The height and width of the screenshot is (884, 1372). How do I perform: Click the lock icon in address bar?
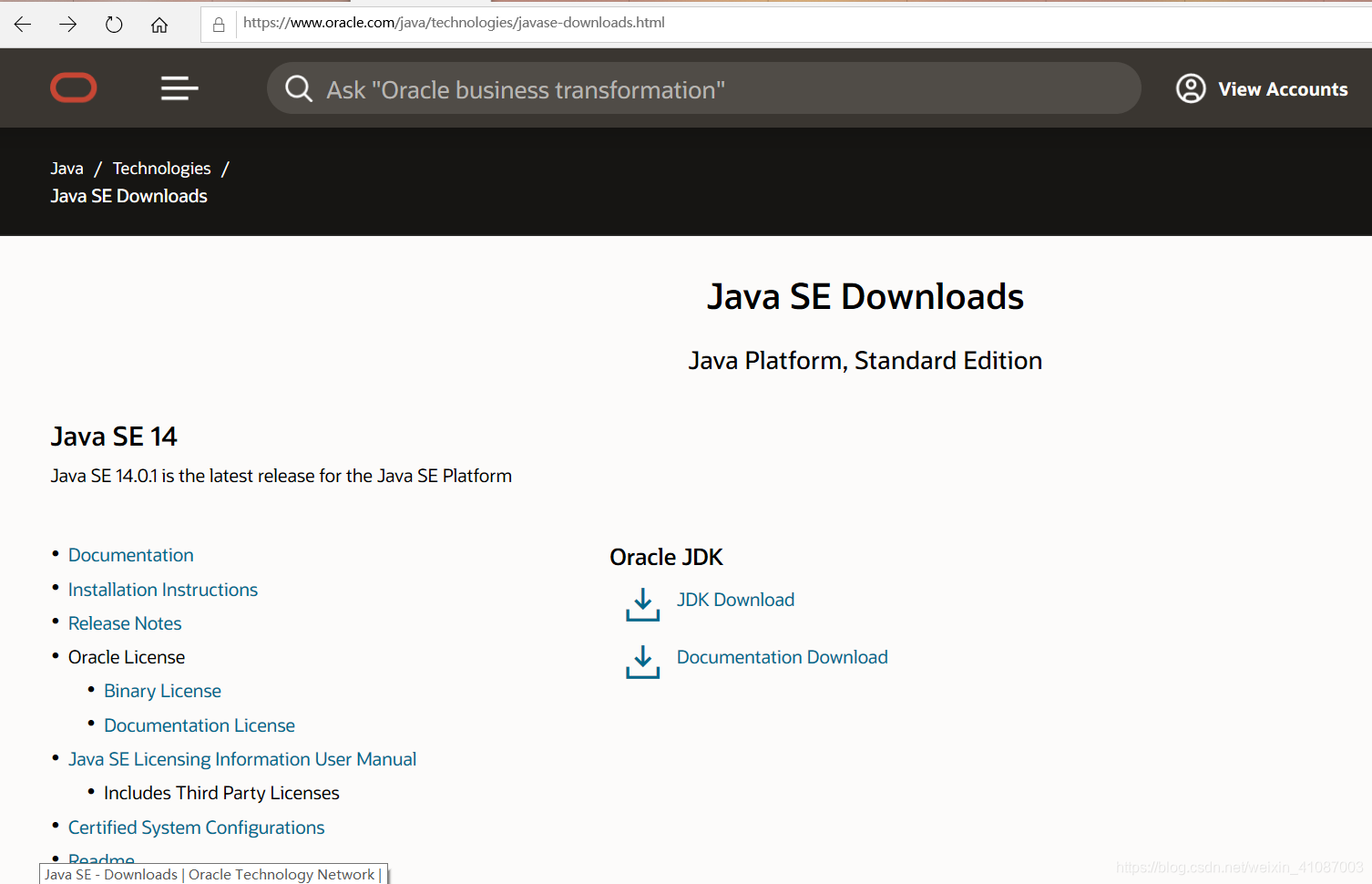[x=219, y=25]
